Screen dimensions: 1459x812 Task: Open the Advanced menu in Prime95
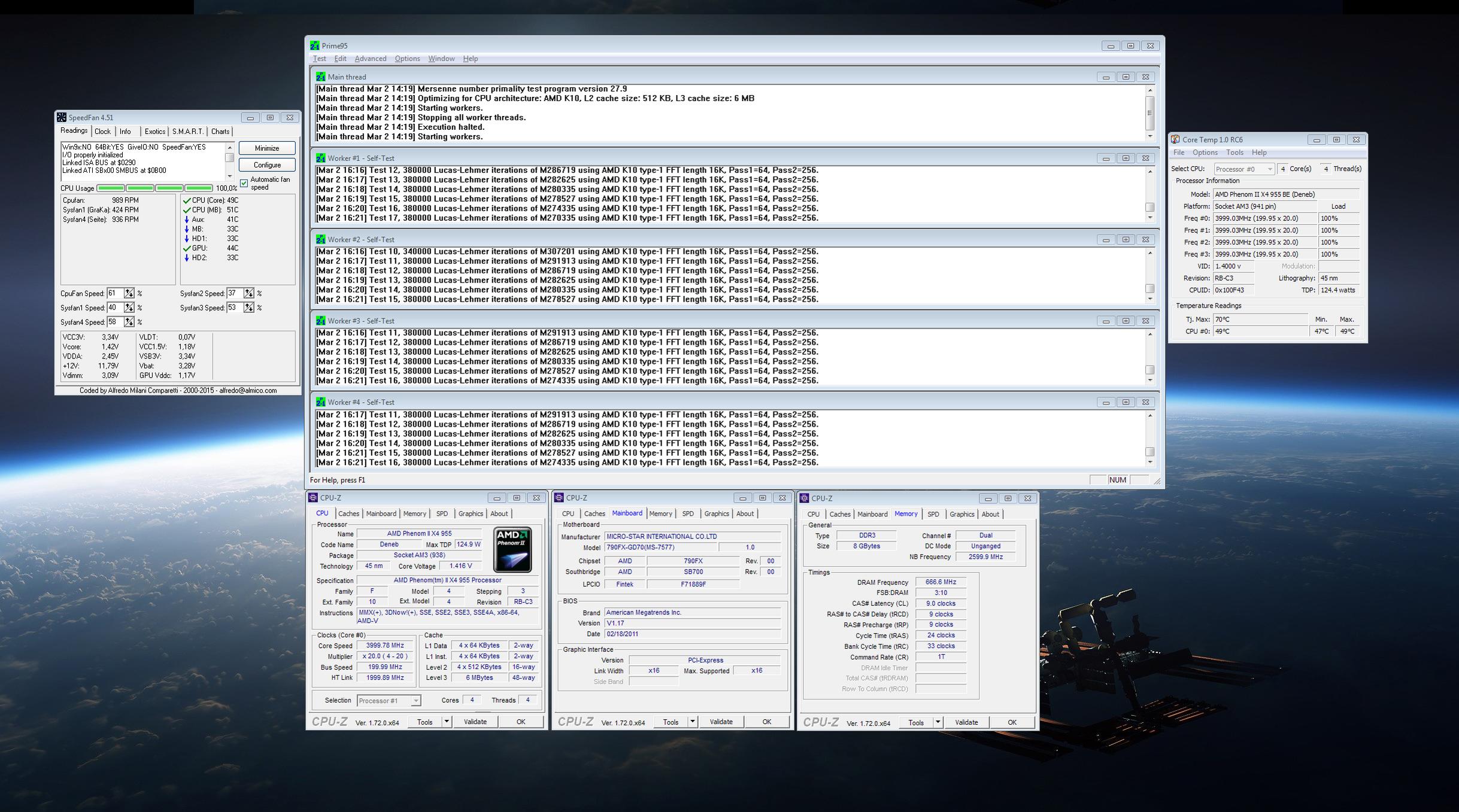pos(370,59)
